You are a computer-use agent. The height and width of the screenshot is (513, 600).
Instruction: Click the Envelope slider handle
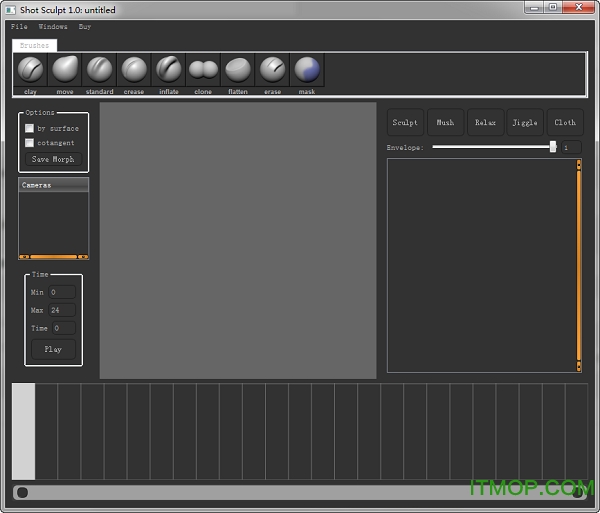pos(553,147)
